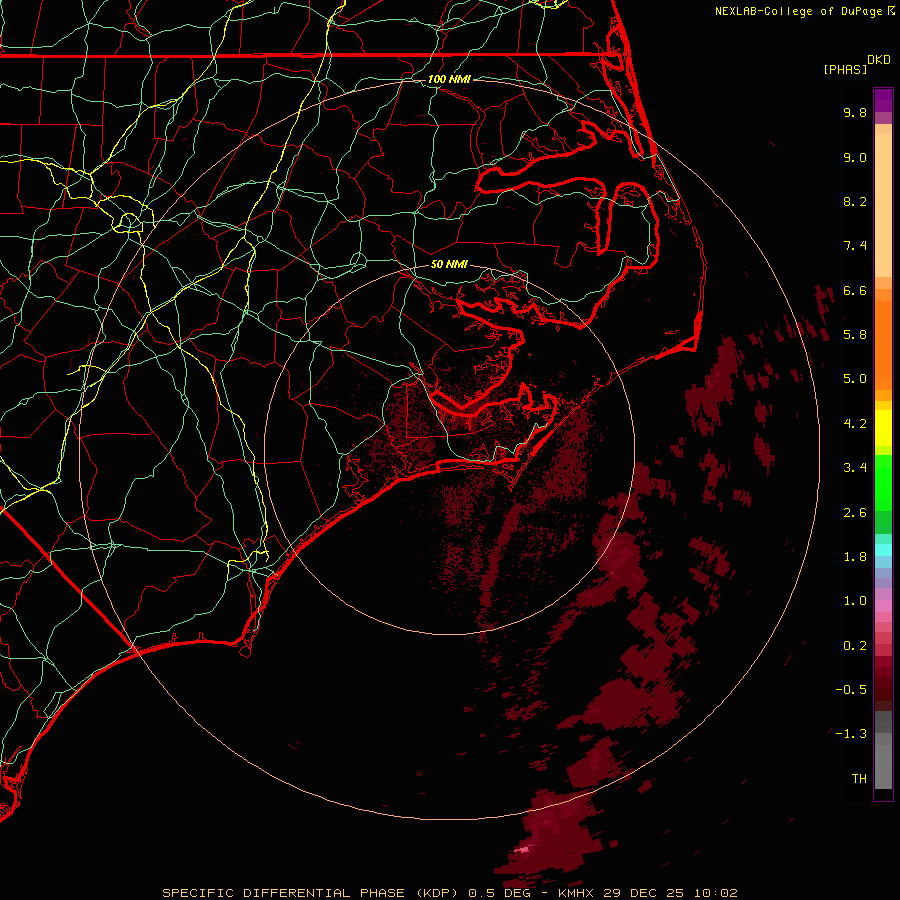Pick the orange band of the color bar
900x900 pixels.
pyautogui.click(x=883, y=346)
